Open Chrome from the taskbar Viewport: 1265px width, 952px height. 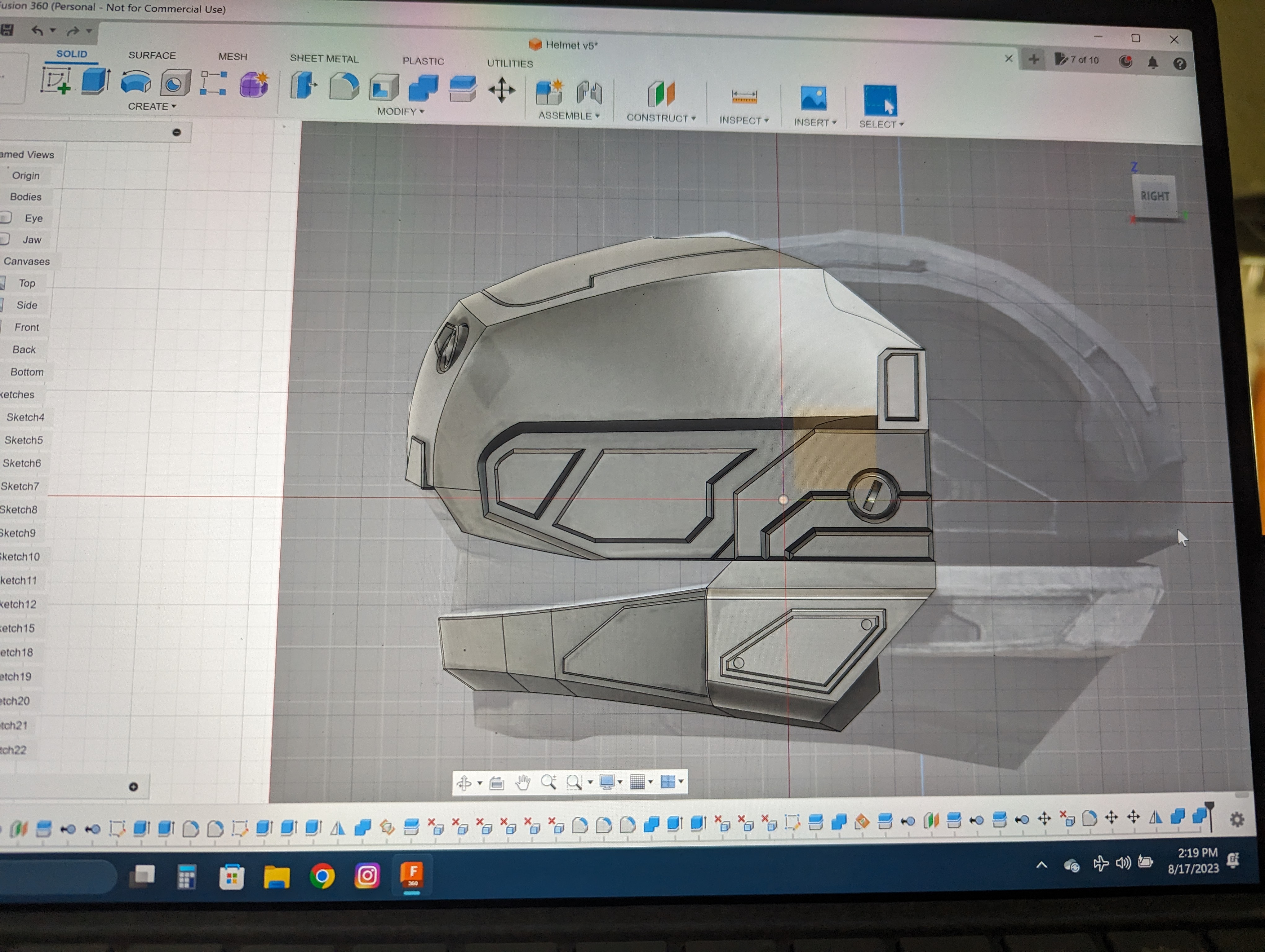pos(322,876)
